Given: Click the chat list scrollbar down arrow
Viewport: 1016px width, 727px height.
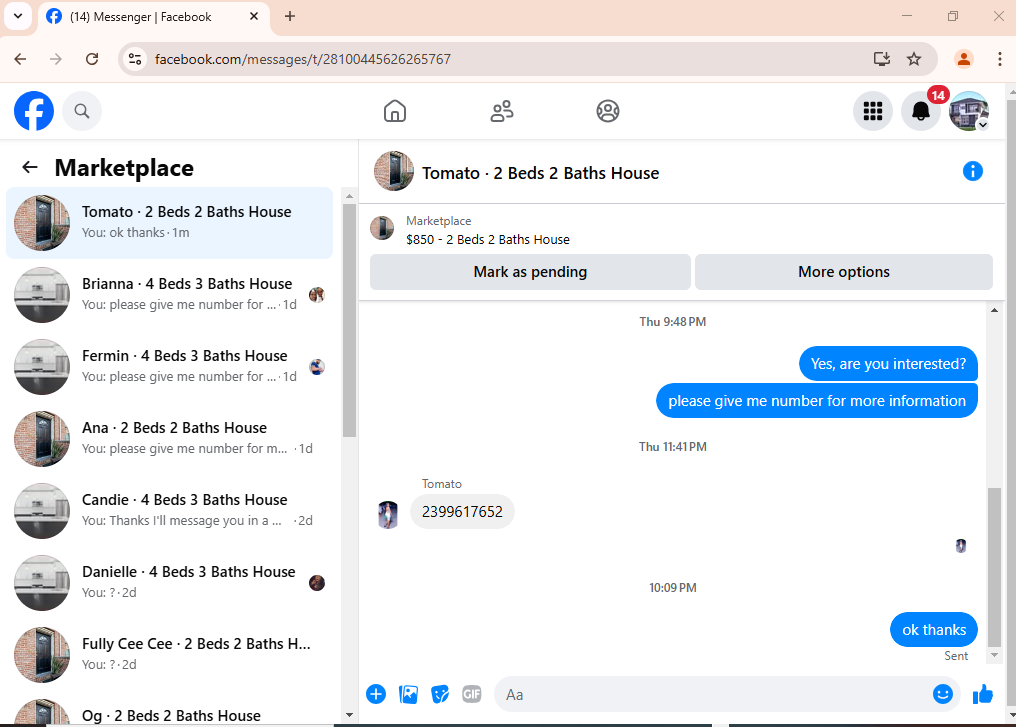Looking at the screenshot, I should click(x=349, y=715).
